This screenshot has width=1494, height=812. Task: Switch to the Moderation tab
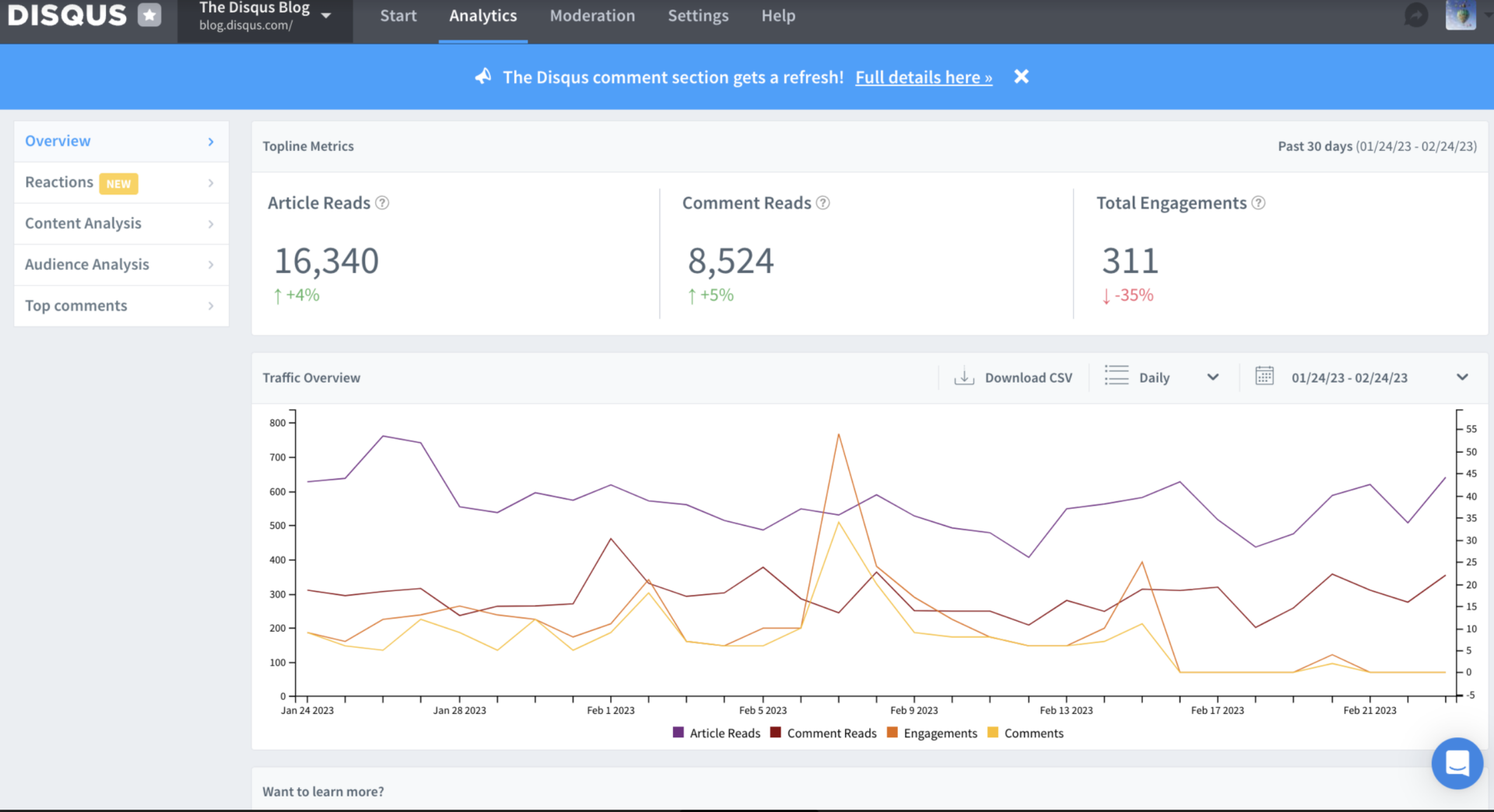click(592, 16)
